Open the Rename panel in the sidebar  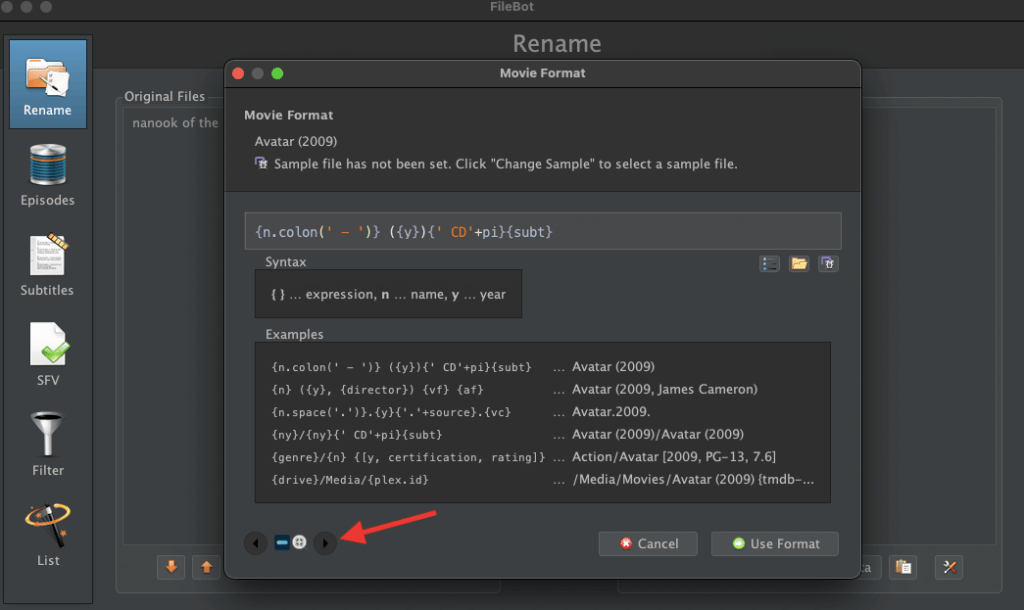48,84
